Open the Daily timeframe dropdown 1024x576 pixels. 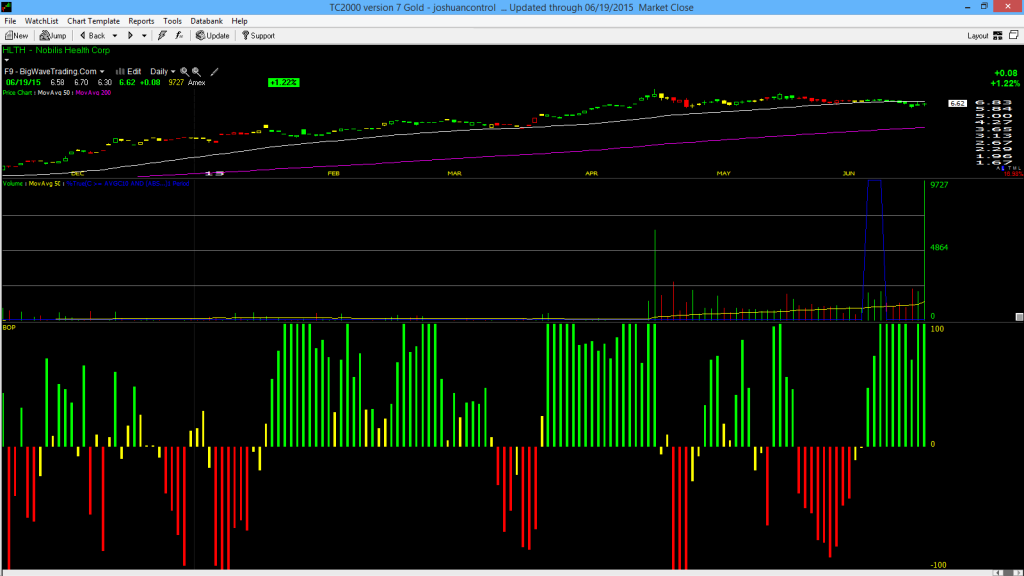[162, 72]
